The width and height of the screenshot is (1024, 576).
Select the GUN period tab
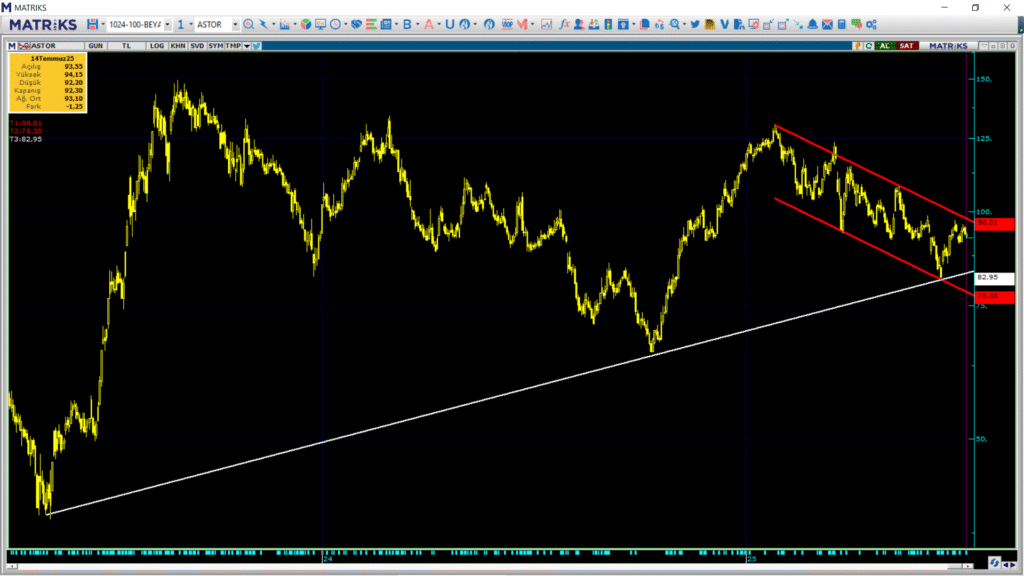point(96,45)
